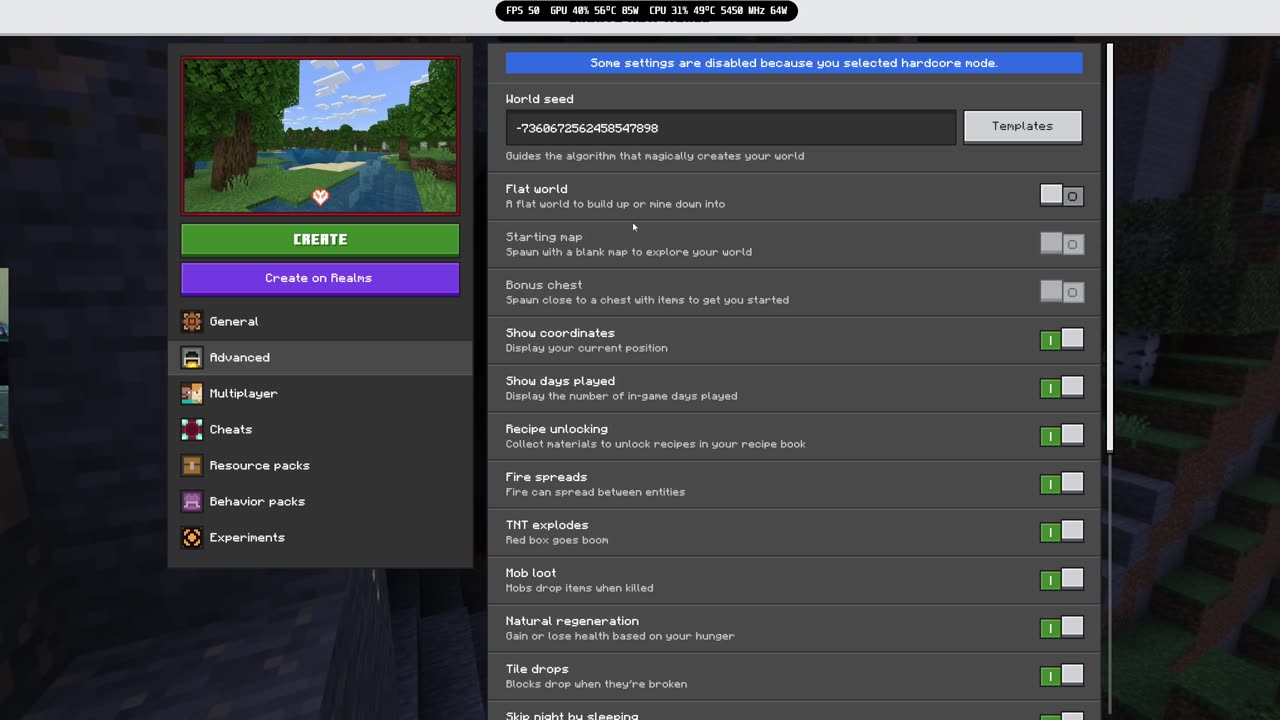Click the Advanced furnace icon

point(191,357)
